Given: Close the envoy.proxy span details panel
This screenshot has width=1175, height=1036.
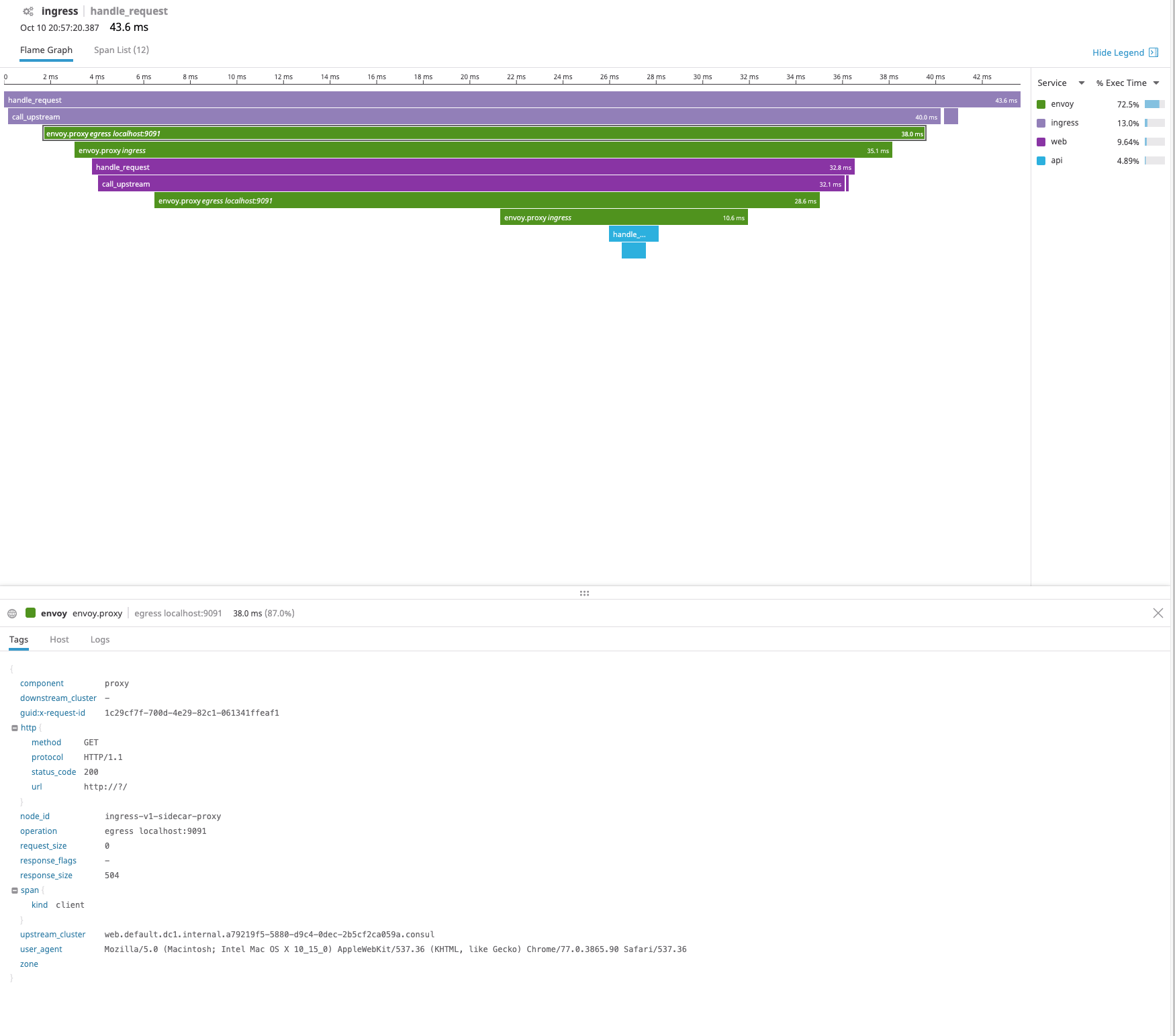Looking at the screenshot, I should tap(1158, 612).
